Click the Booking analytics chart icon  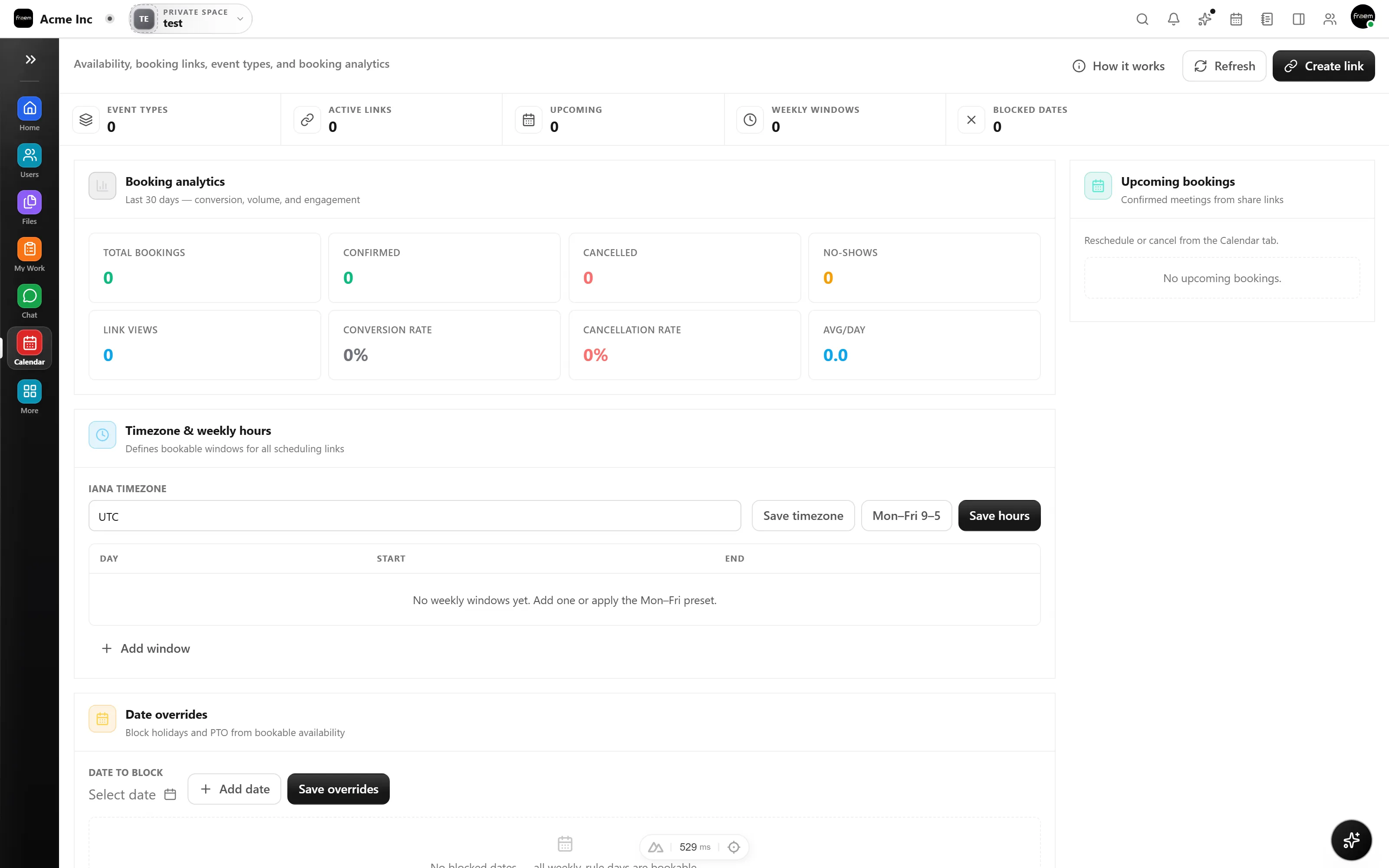click(102, 186)
